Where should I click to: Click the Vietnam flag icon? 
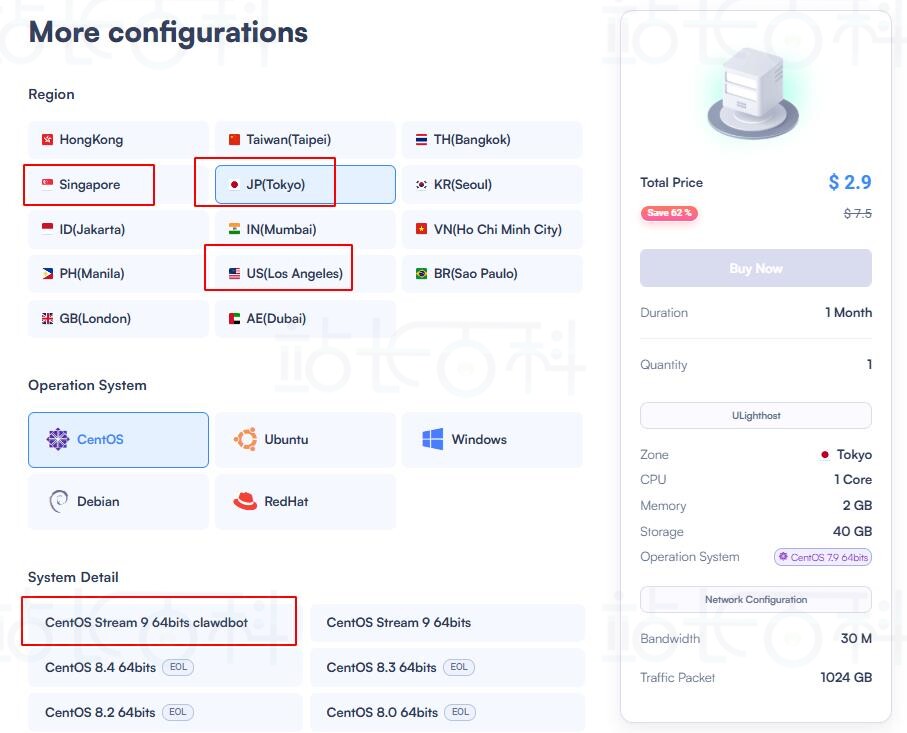point(422,229)
